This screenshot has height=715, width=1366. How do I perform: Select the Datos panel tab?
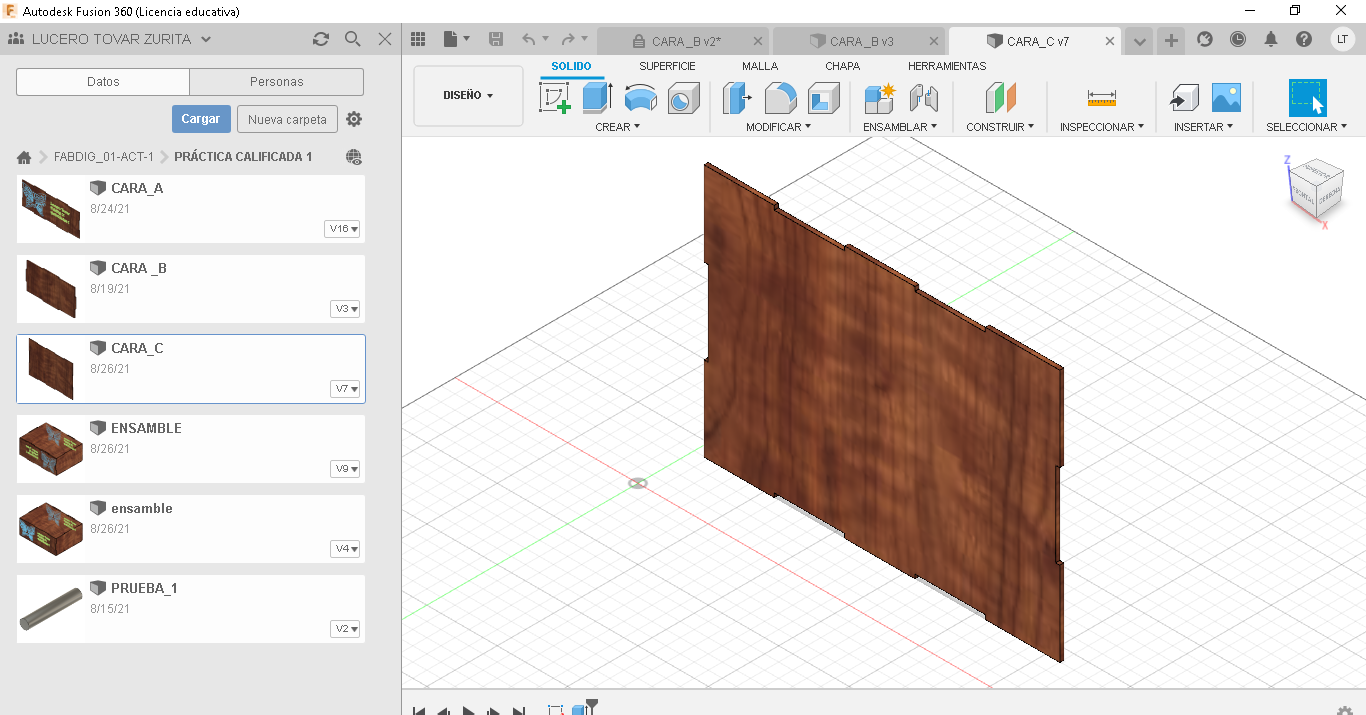point(103,82)
